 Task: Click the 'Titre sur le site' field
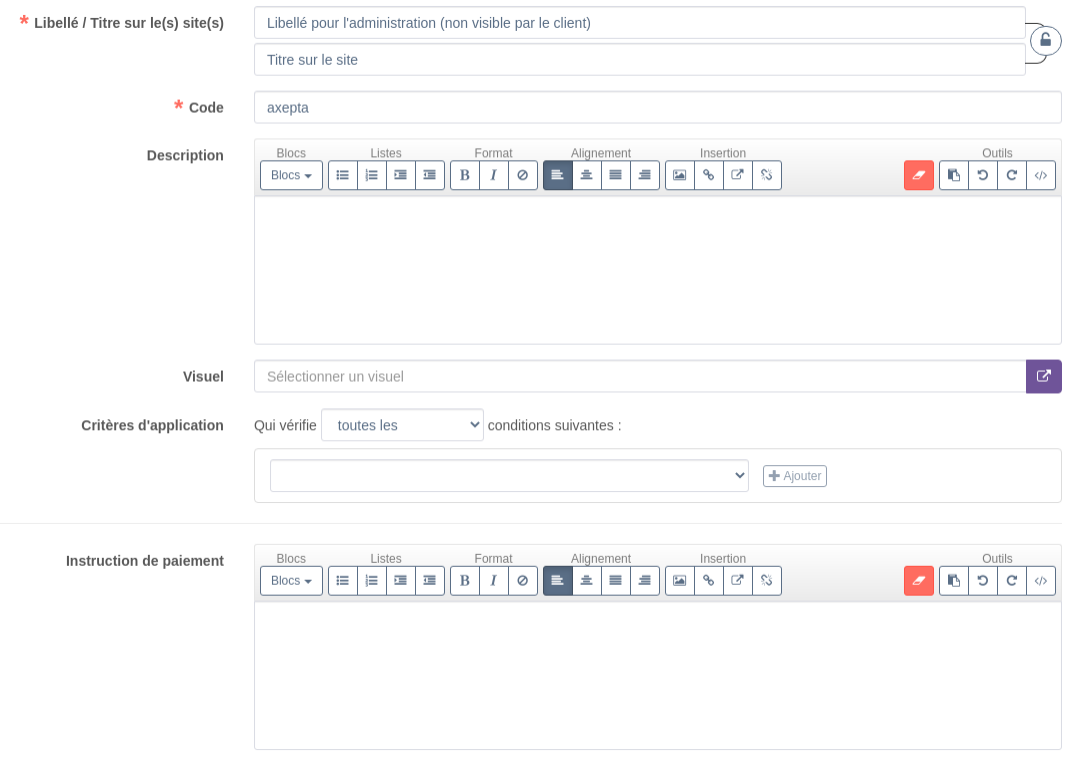[639, 60]
